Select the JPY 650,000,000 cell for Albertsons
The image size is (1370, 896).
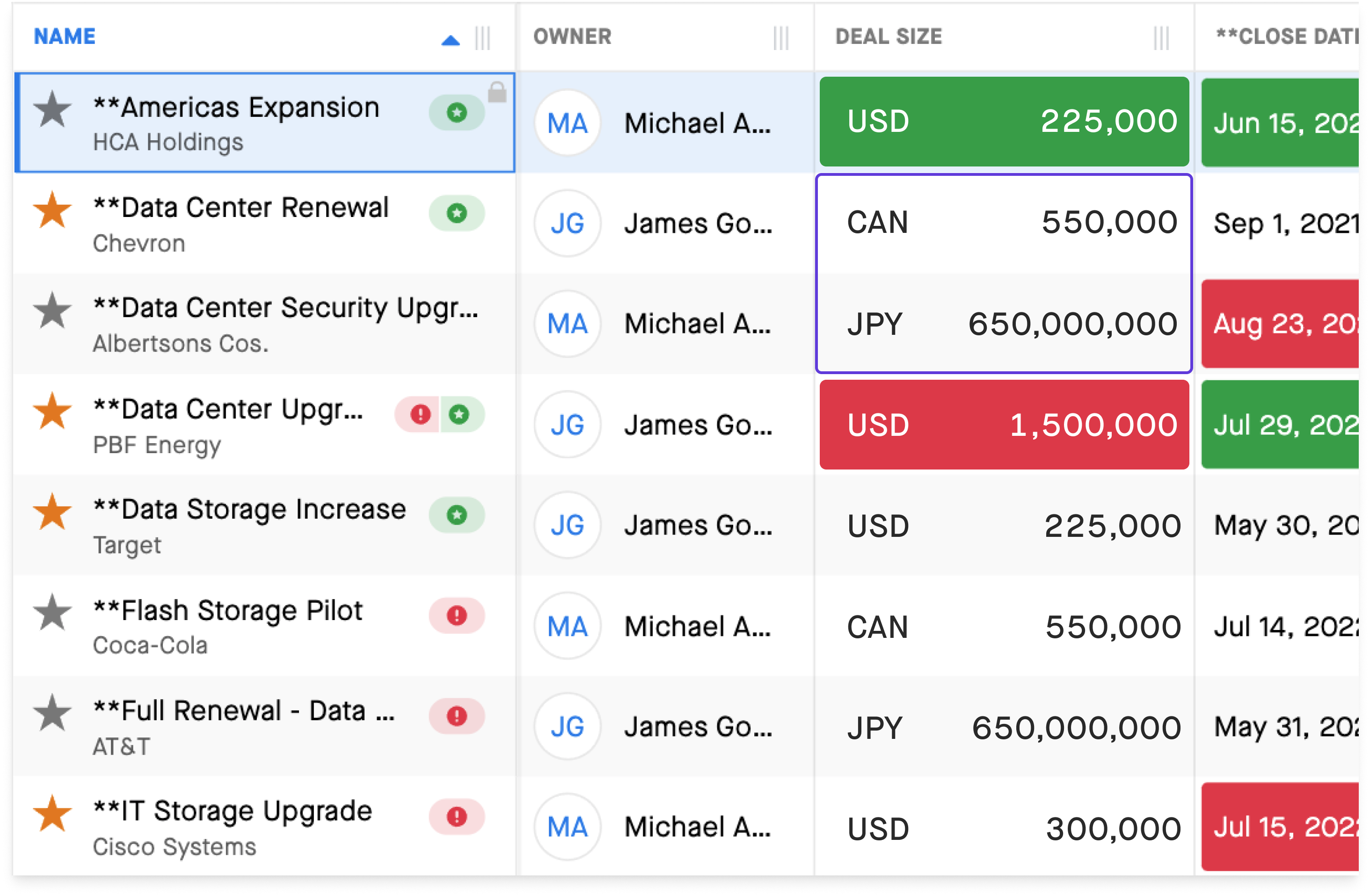[x=1004, y=324]
